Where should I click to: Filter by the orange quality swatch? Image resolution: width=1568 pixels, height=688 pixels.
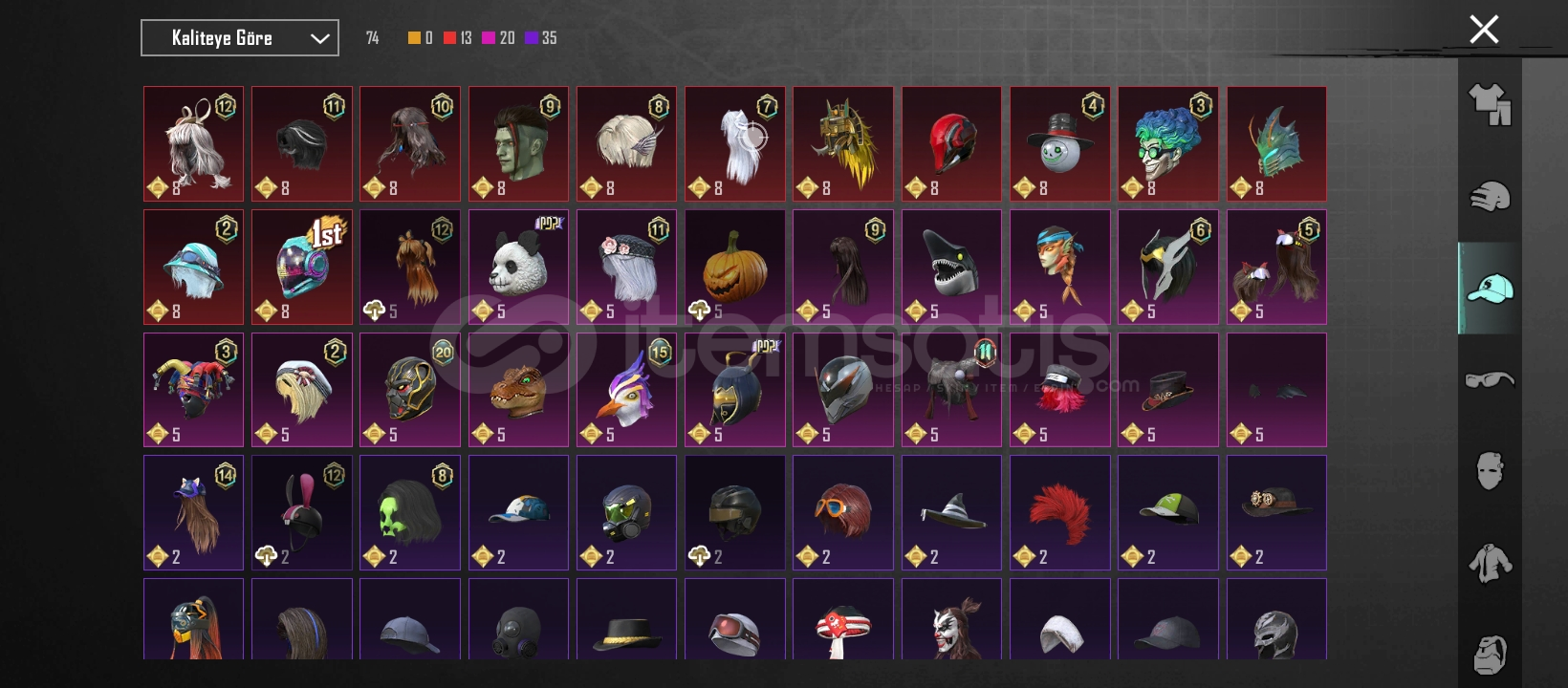point(414,38)
